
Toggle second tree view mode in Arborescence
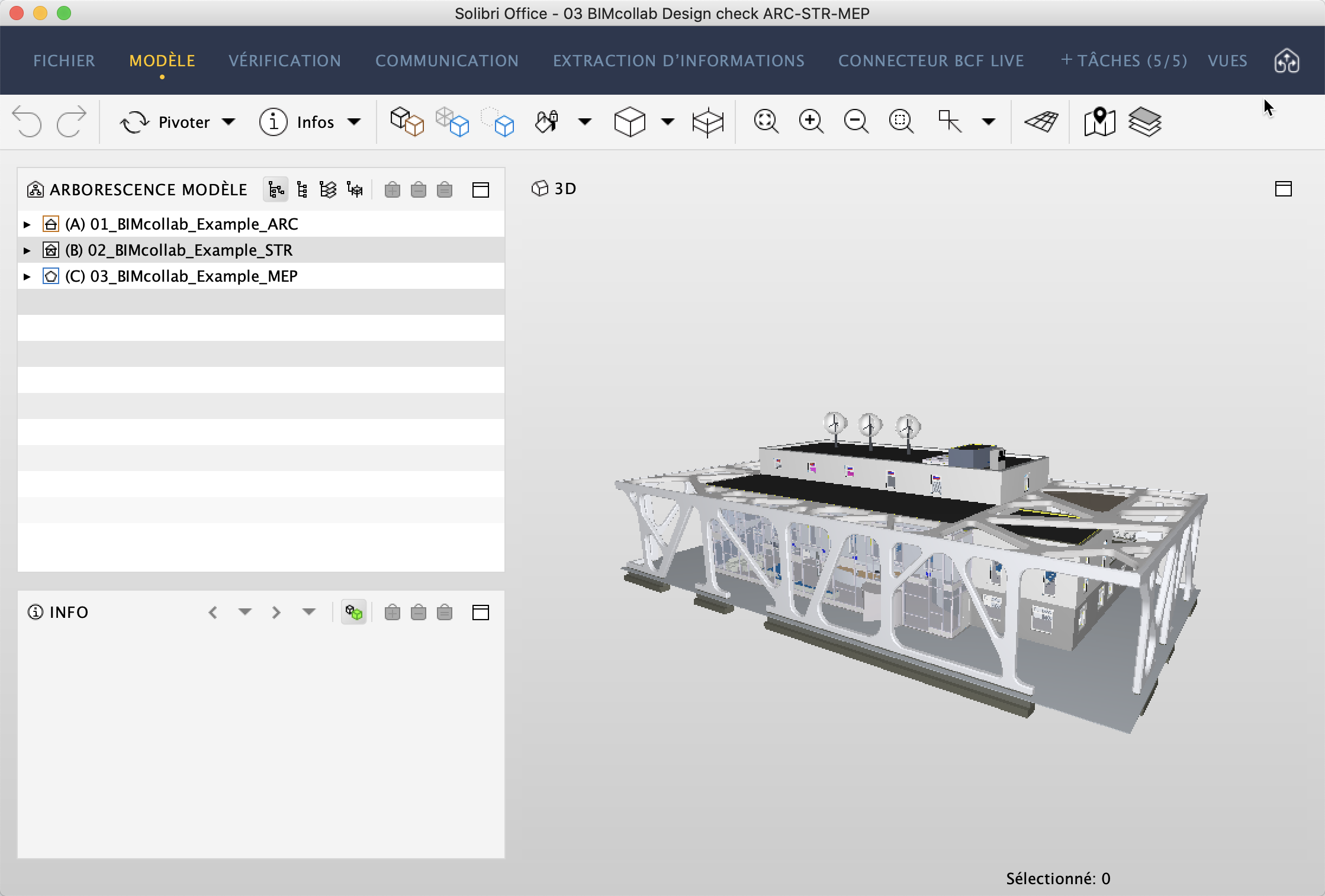tap(302, 189)
